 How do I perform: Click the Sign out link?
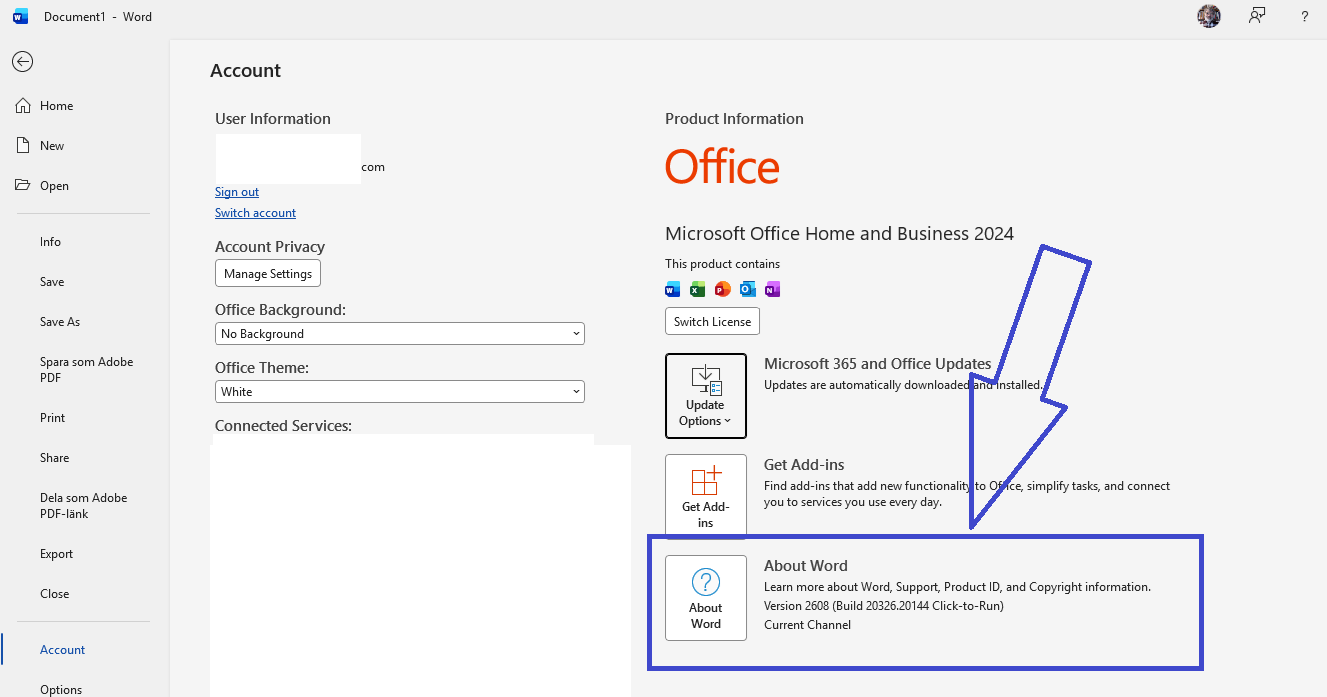[237, 192]
